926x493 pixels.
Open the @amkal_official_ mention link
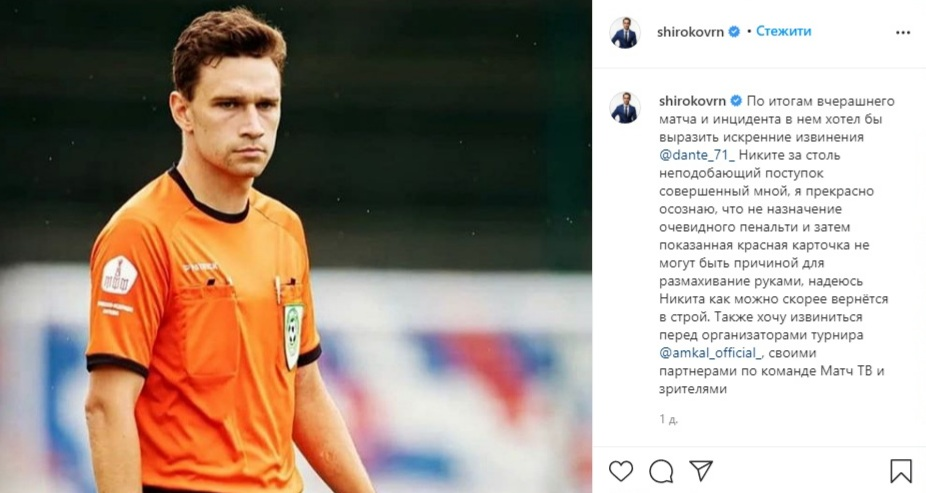click(712, 353)
